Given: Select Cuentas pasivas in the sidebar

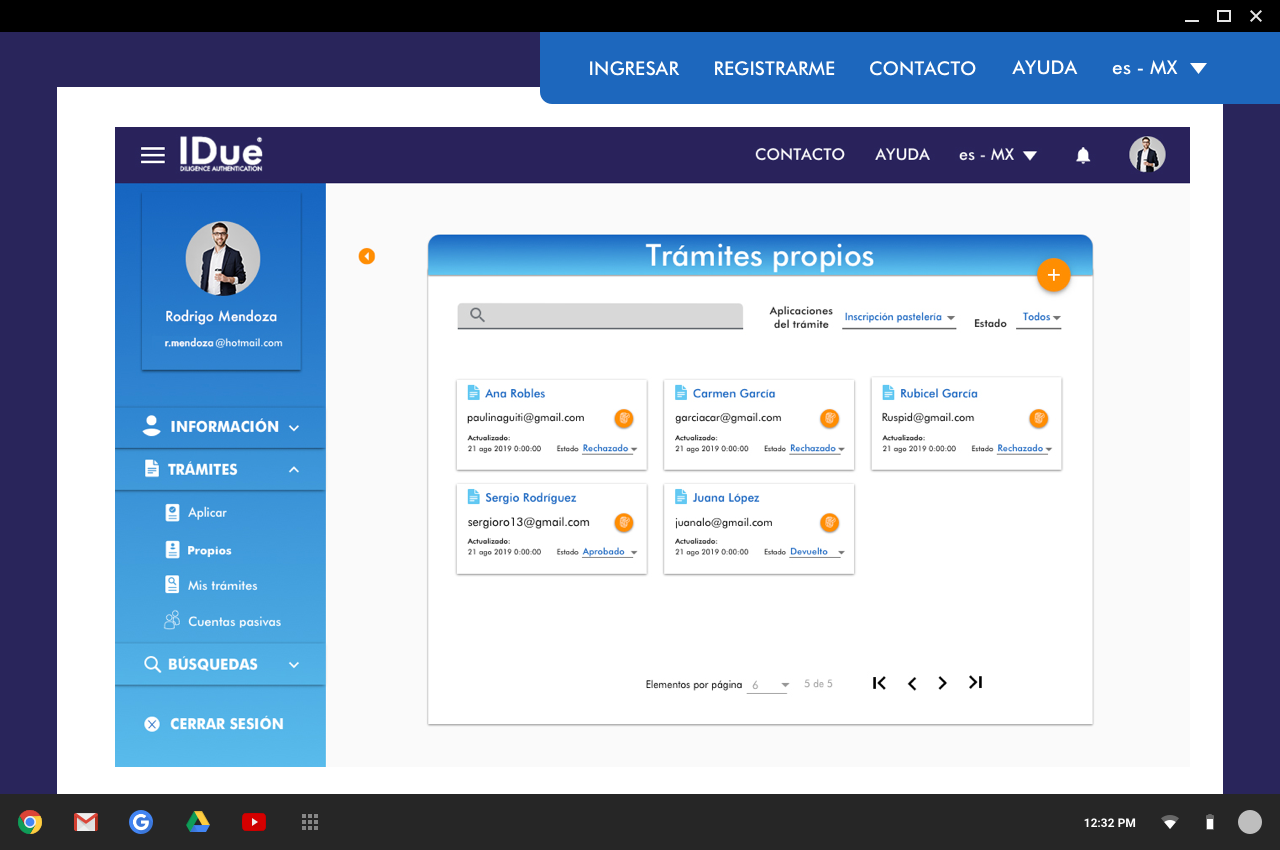Looking at the screenshot, I should pos(234,622).
